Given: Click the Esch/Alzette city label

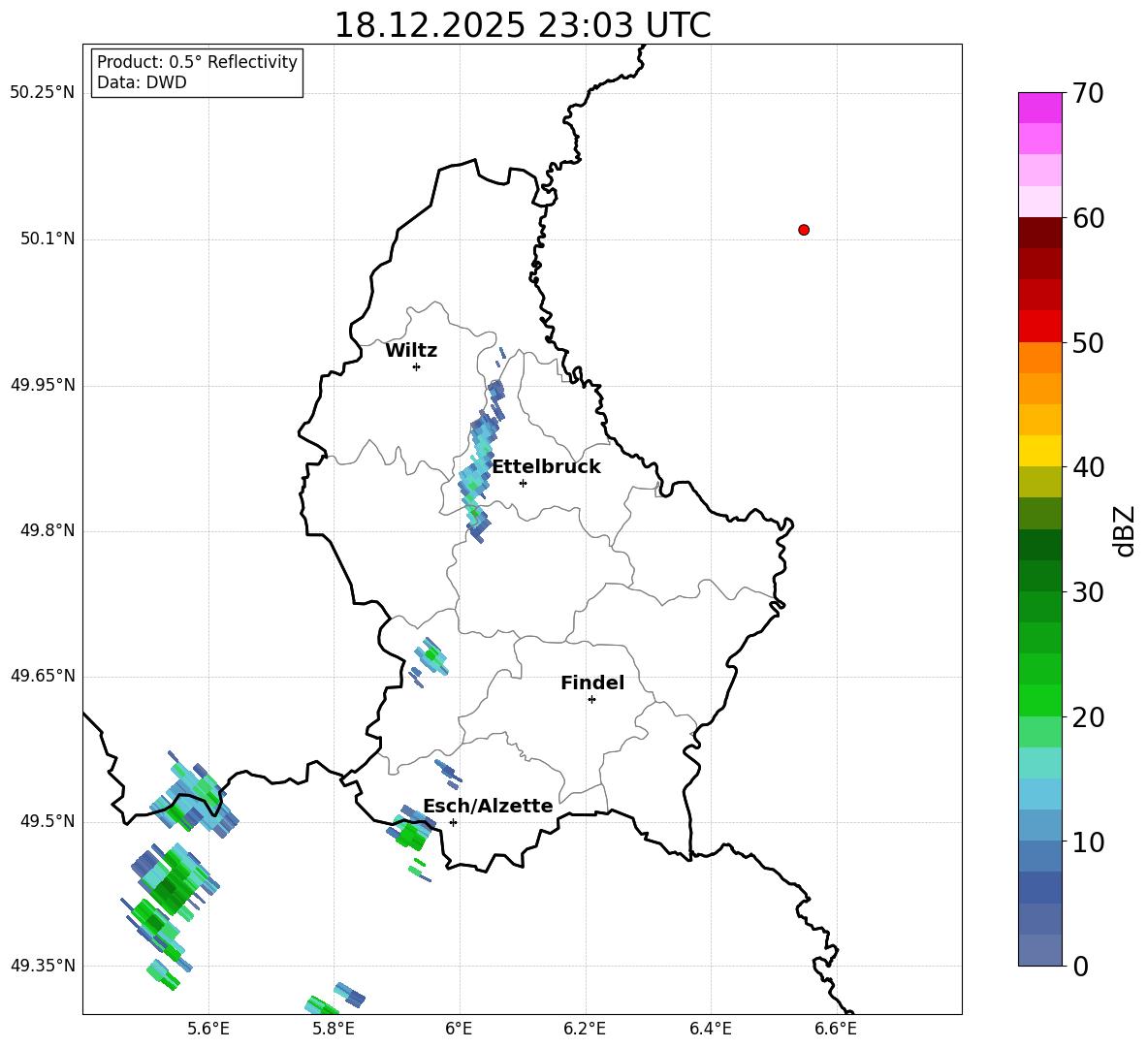Looking at the screenshot, I should point(488,806).
